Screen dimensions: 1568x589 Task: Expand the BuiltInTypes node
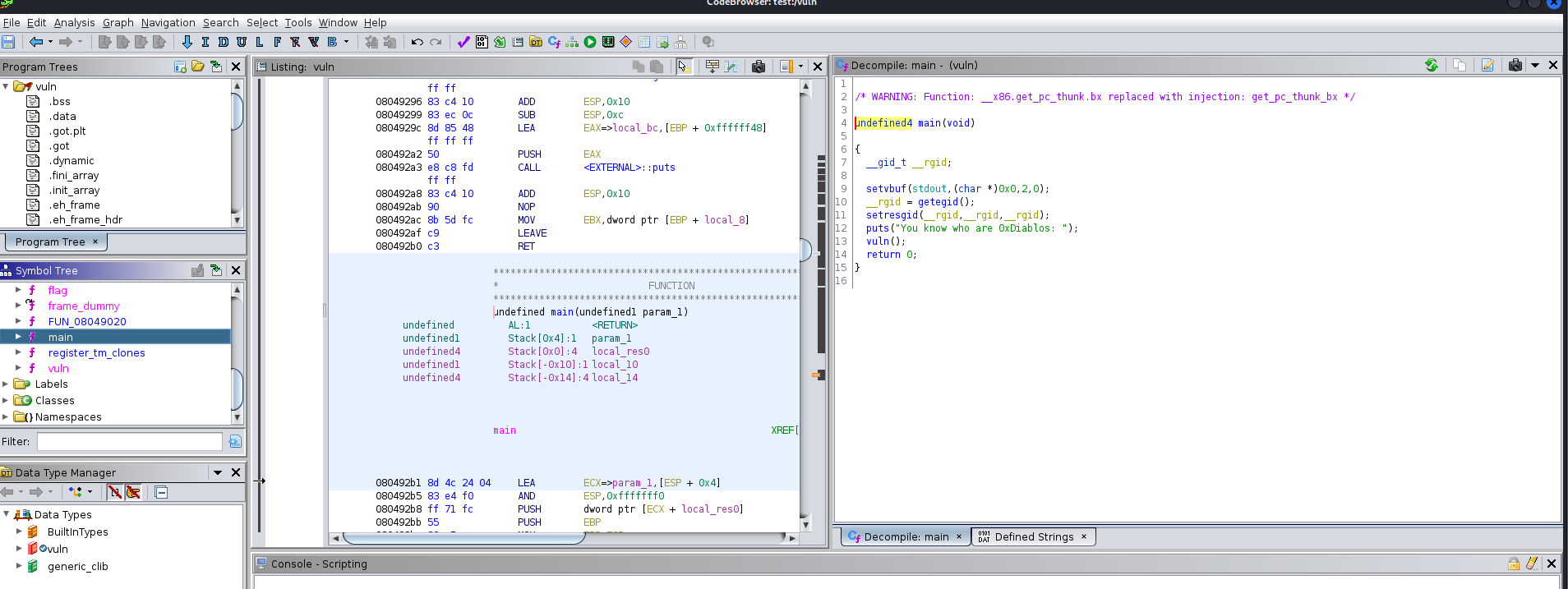(x=19, y=531)
